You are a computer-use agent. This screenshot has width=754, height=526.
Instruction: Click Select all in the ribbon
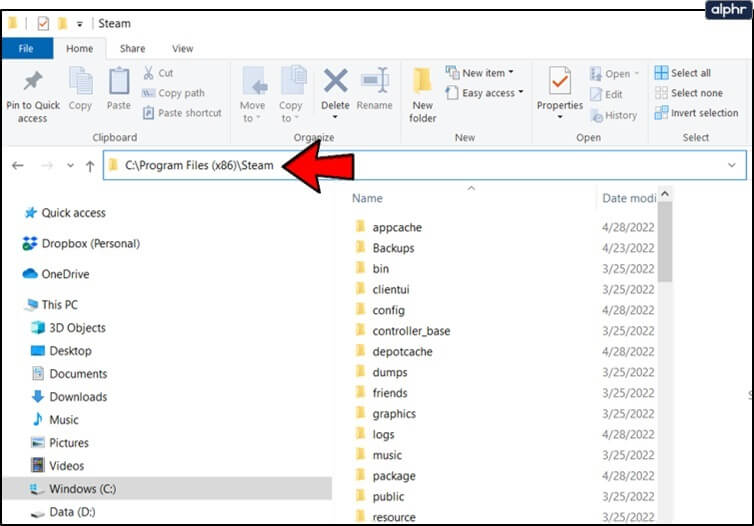pyautogui.click(x=683, y=73)
